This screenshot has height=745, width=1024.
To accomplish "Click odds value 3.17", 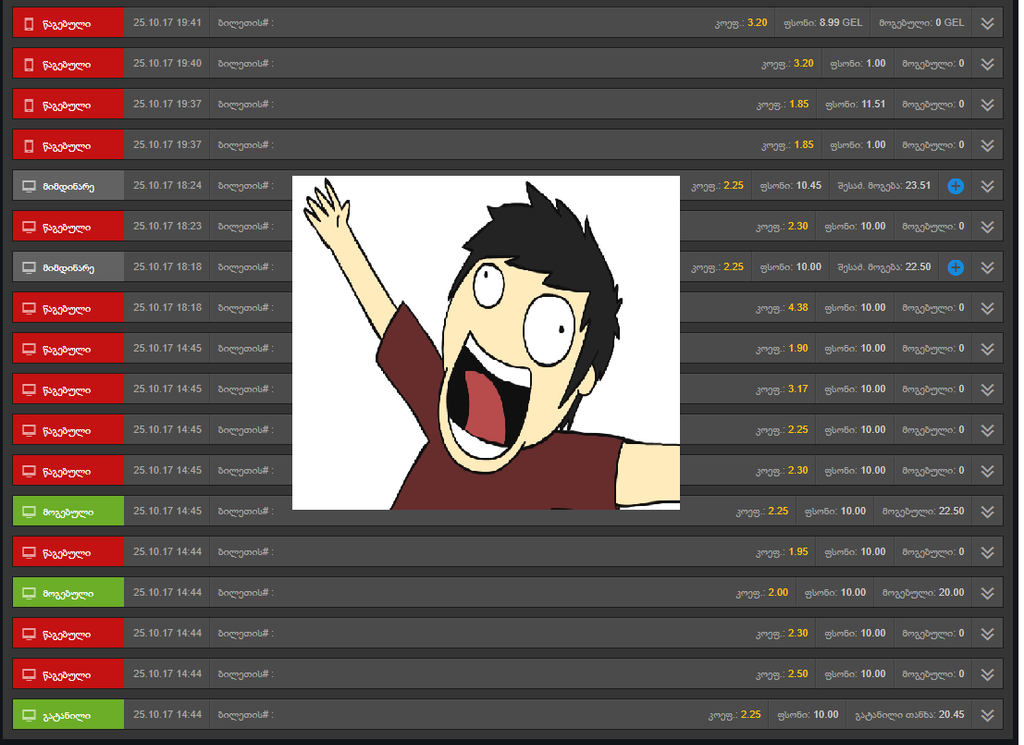I will pos(798,389).
